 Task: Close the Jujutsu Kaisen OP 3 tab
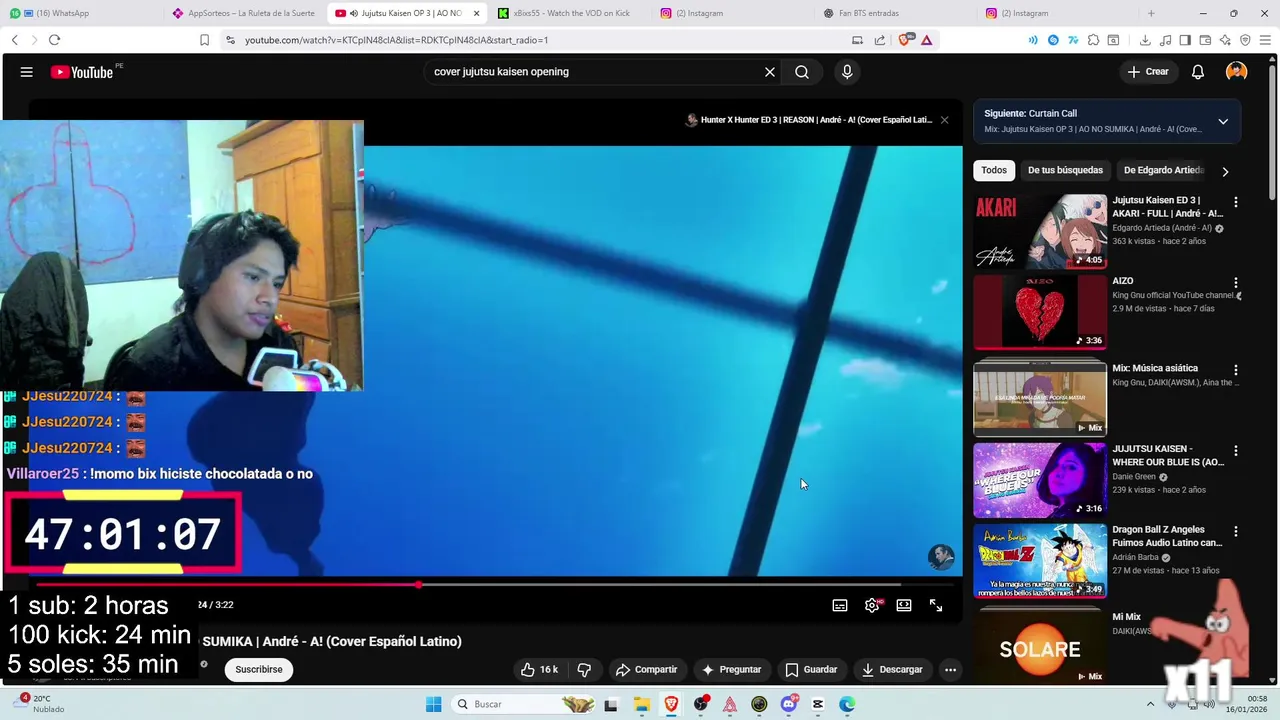pyautogui.click(x=476, y=13)
